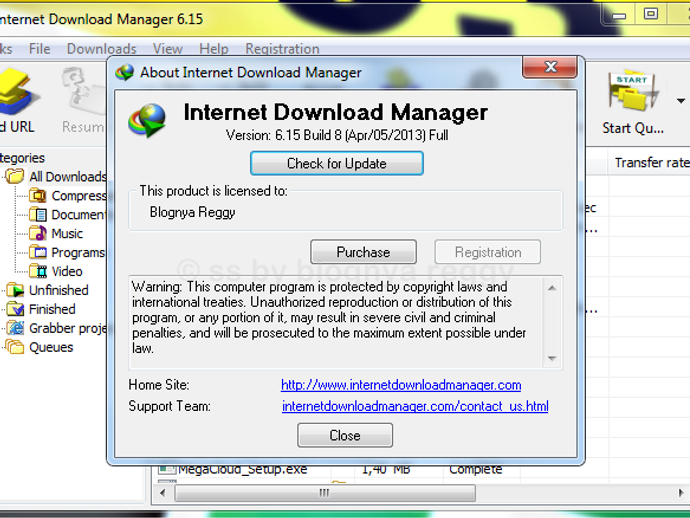Click the Finished category label
Image resolution: width=690 pixels, height=518 pixels.
pos(52,309)
